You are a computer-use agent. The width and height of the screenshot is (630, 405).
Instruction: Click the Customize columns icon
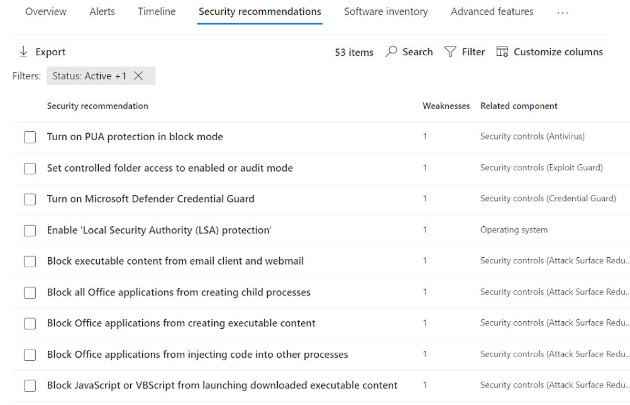(502, 52)
